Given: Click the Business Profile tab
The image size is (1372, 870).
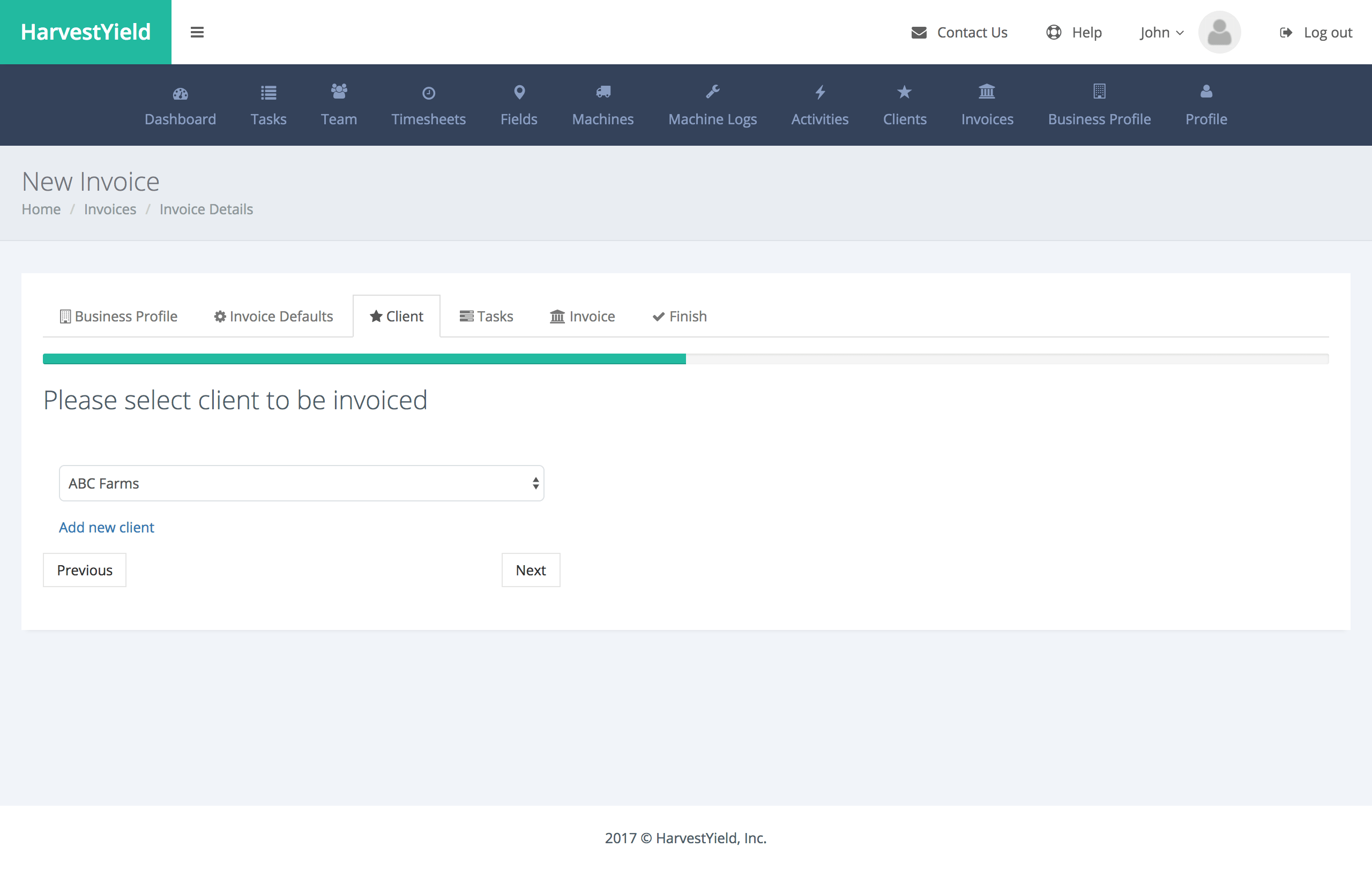Looking at the screenshot, I should [119, 315].
